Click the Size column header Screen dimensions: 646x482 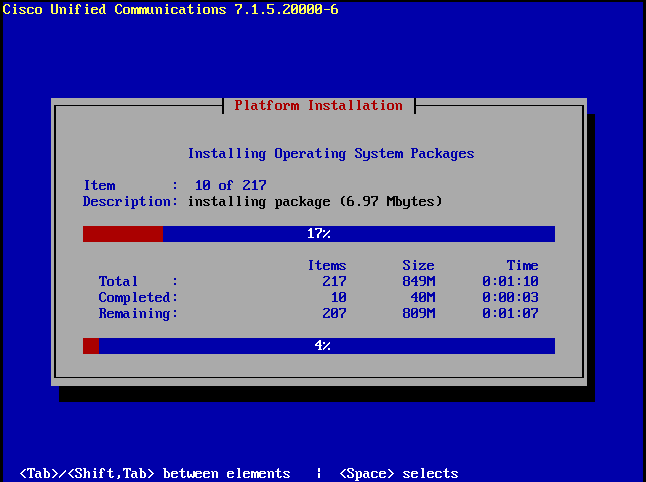(x=418, y=266)
